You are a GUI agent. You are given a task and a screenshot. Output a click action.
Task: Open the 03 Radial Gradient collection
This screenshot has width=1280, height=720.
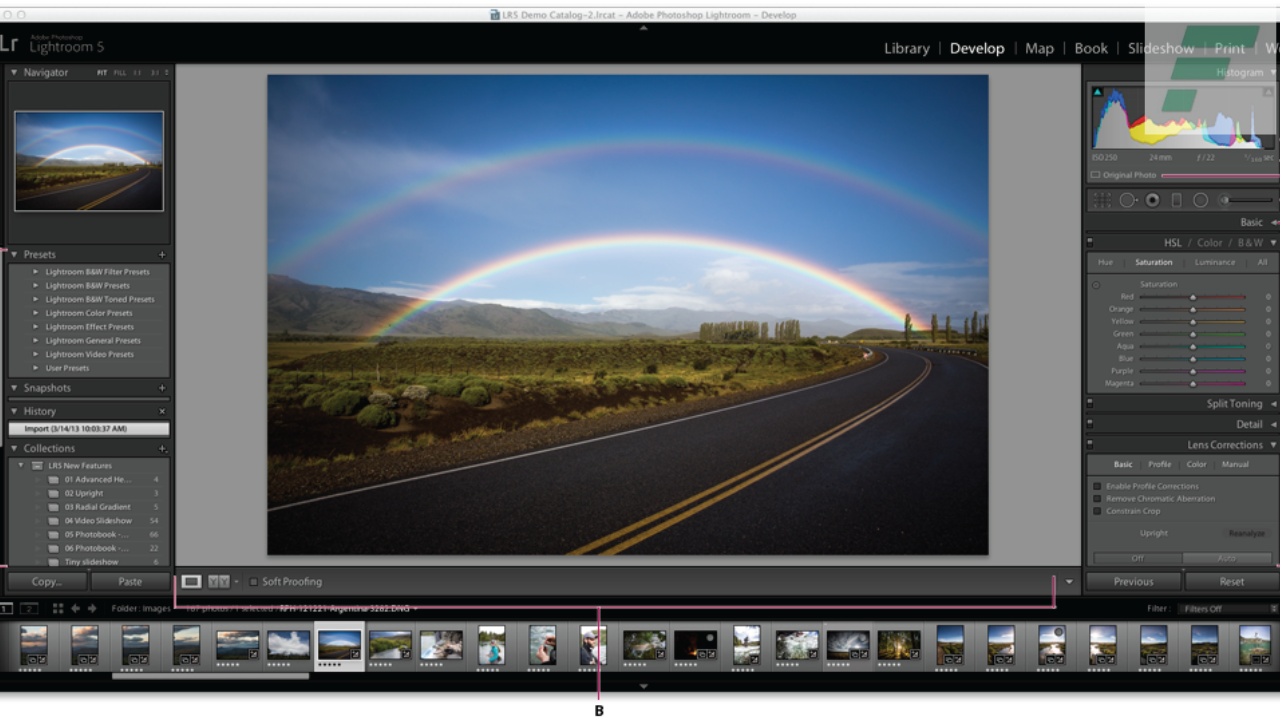[98, 507]
